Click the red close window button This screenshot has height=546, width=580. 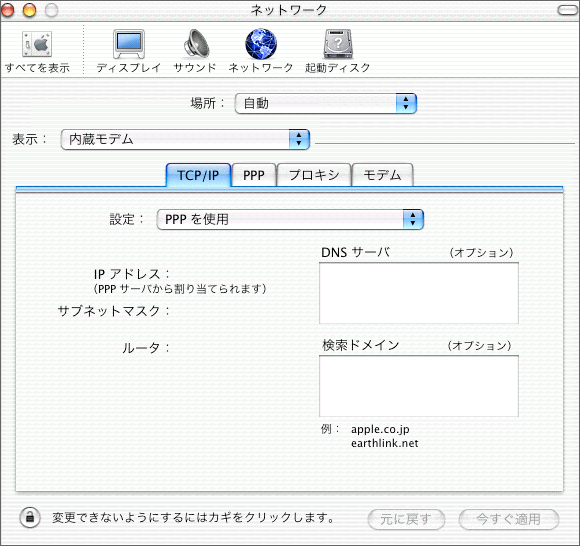7,10
